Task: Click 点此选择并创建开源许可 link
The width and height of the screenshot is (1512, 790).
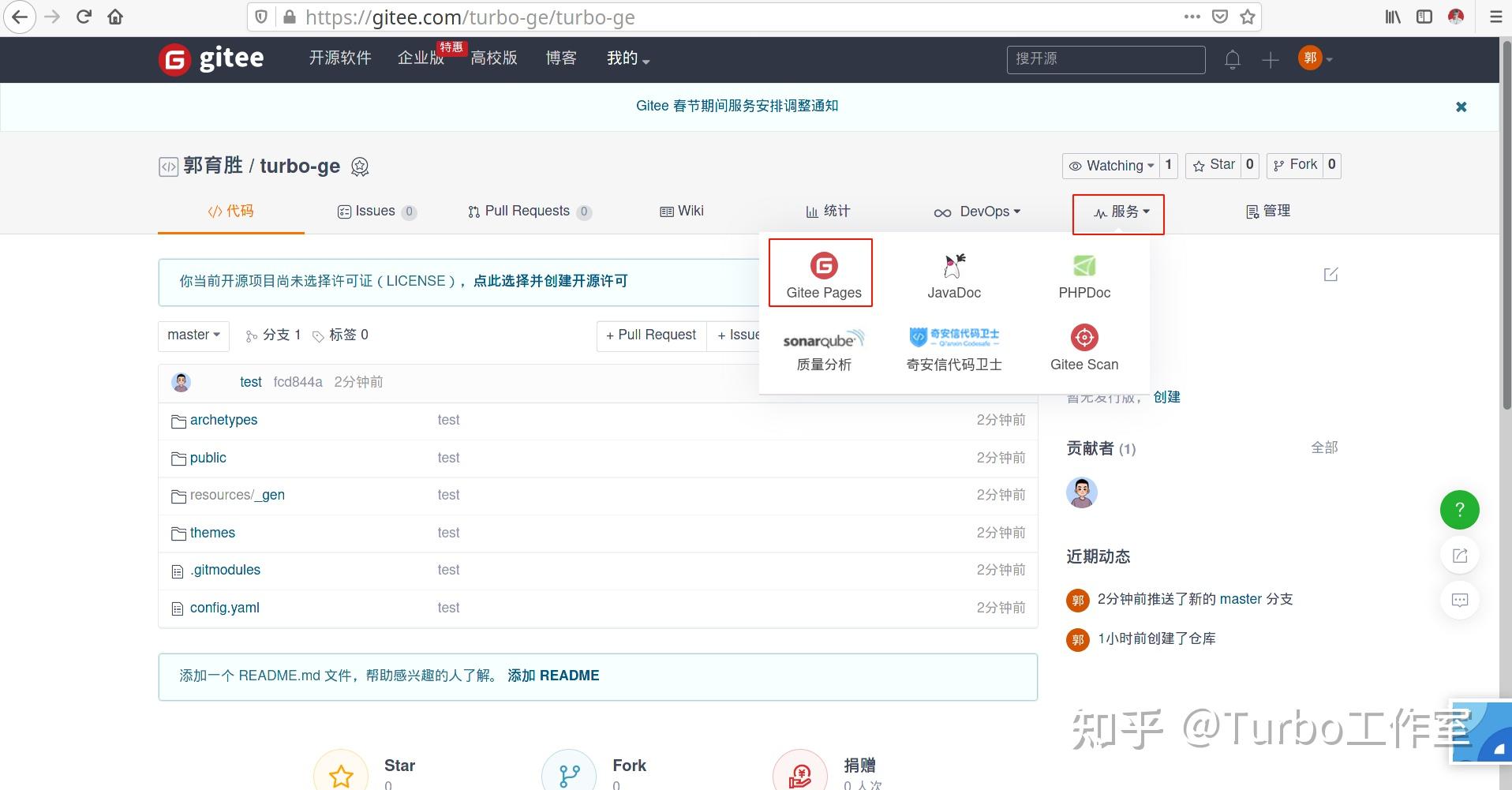Action: 550,282
